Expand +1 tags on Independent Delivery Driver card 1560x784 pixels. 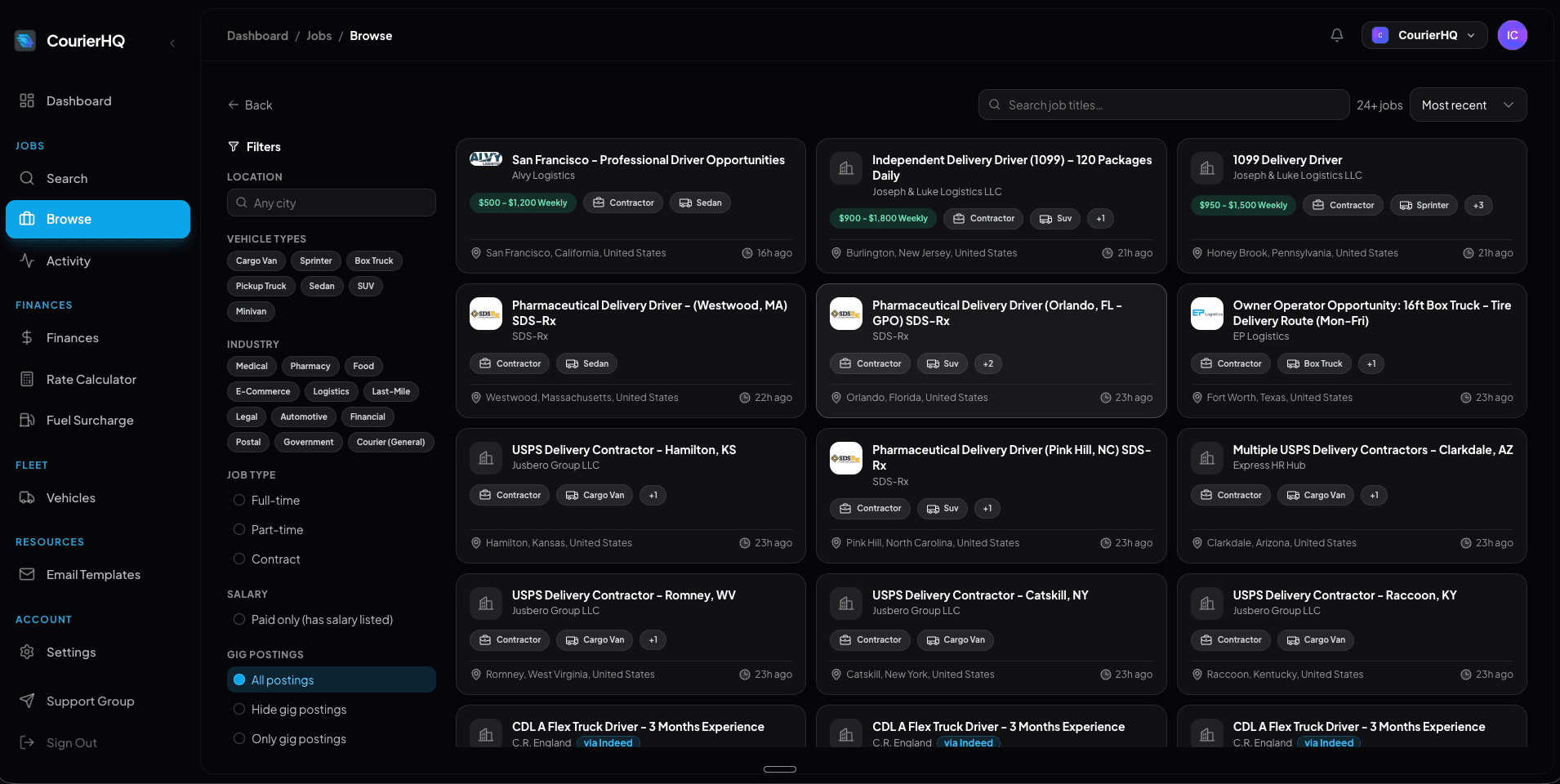tap(1101, 218)
